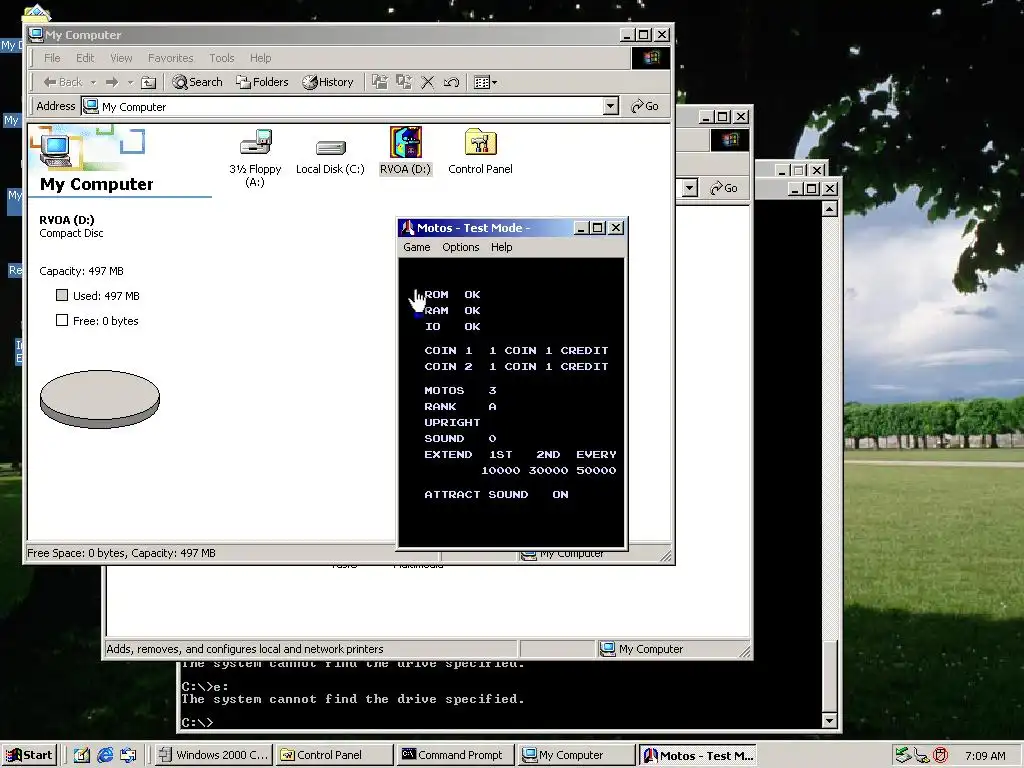Click the 'Capacity: 497 MB' text
This screenshot has height=768, width=1024.
(81, 271)
